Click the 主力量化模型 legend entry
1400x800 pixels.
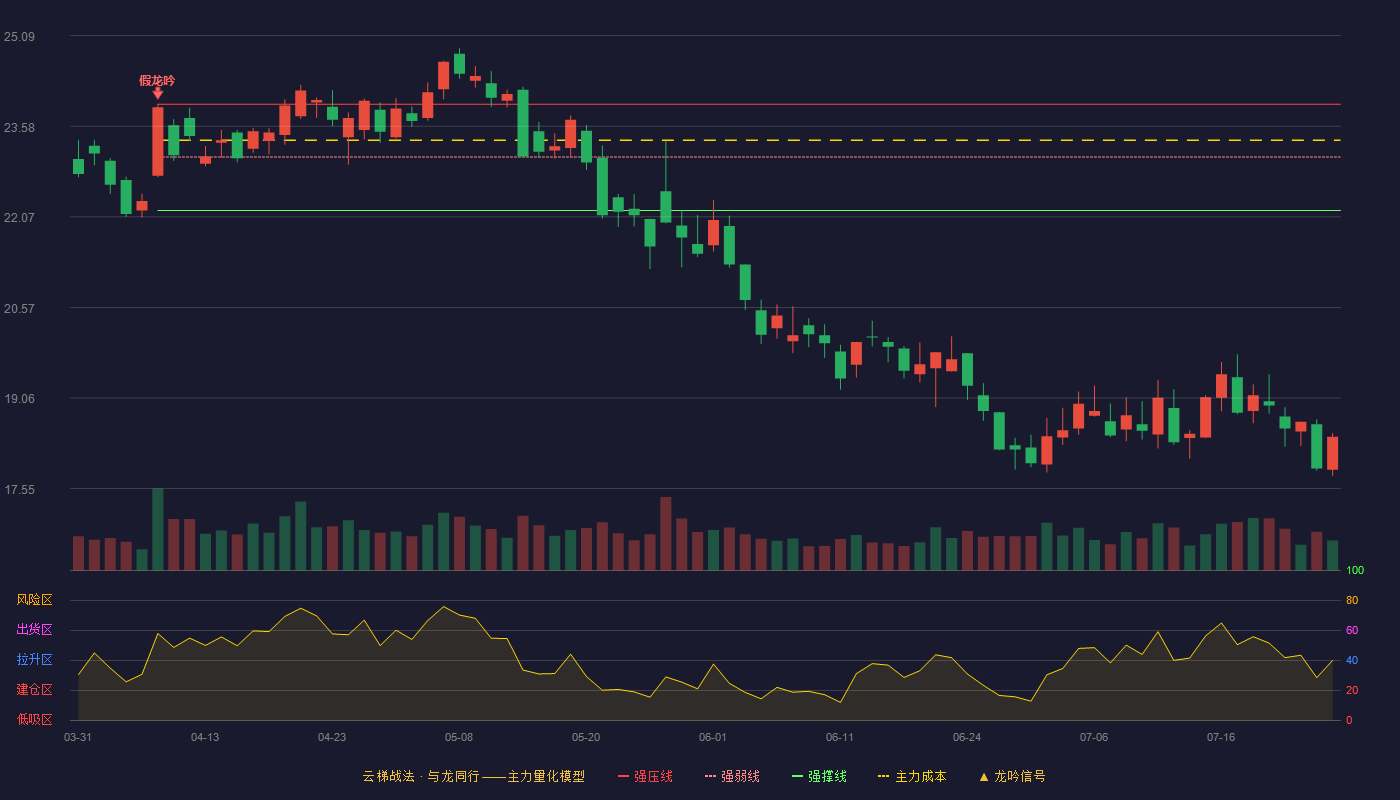click(x=546, y=776)
